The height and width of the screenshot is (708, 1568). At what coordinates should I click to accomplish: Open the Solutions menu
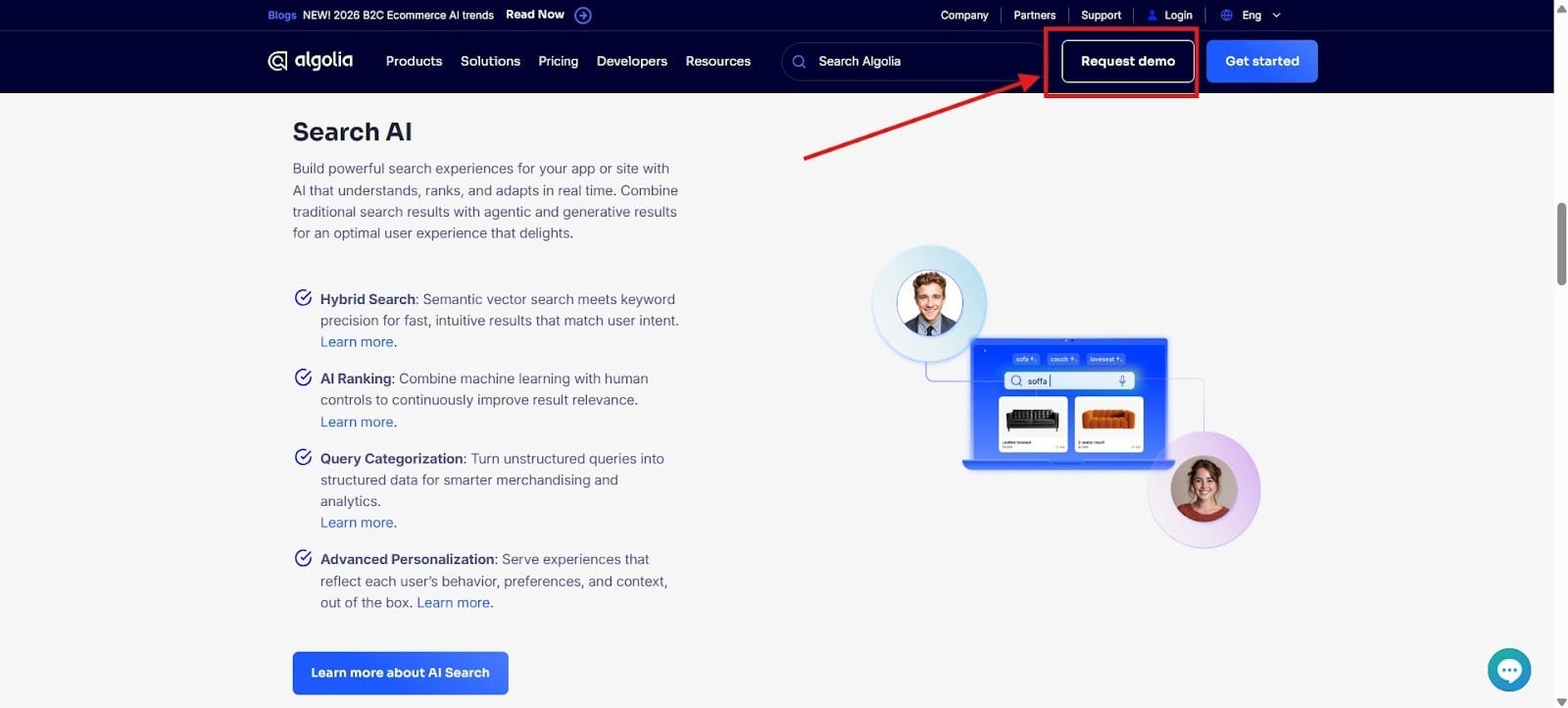(x=490, y=61)
